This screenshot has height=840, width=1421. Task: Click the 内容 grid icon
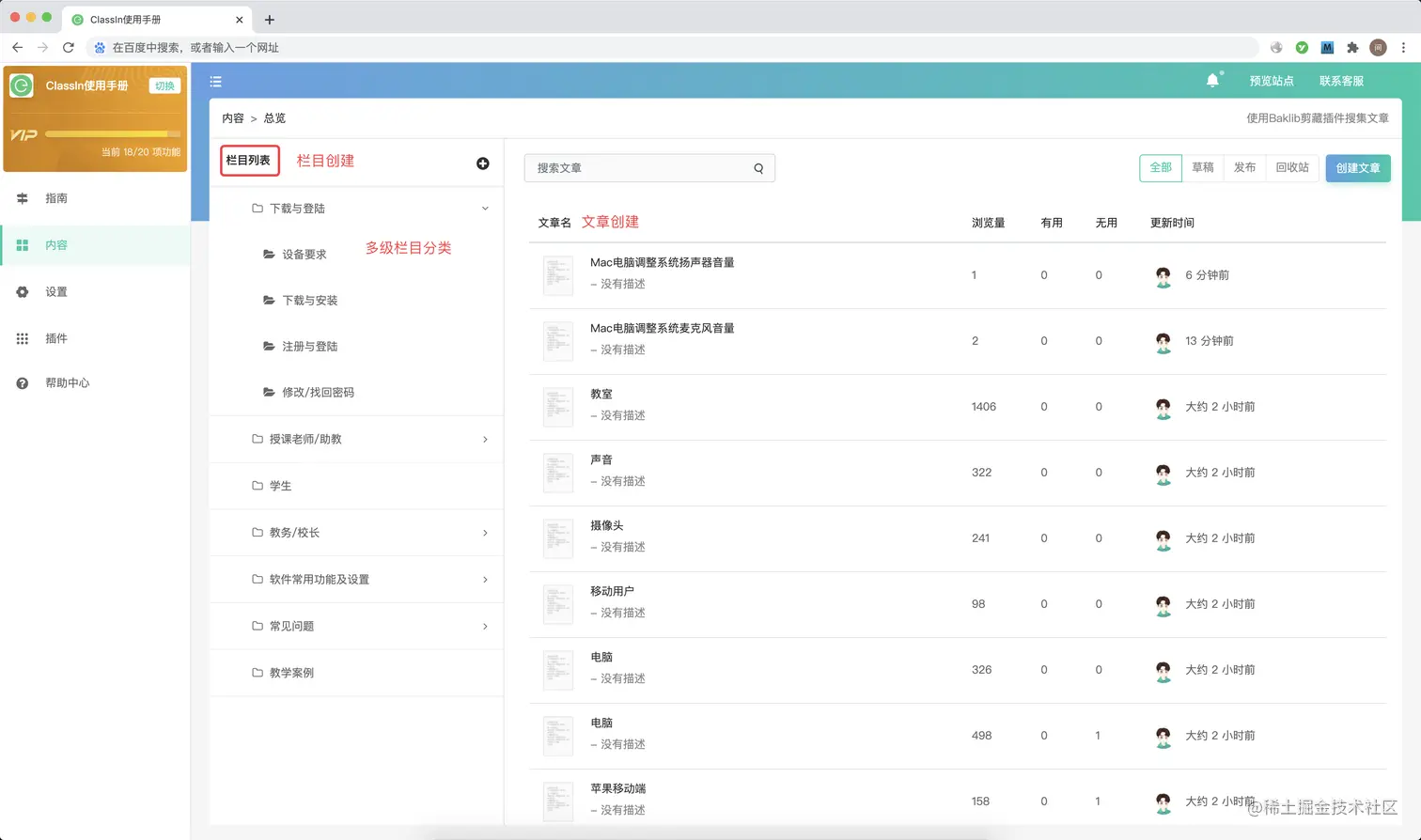click(x=23, y=245)
